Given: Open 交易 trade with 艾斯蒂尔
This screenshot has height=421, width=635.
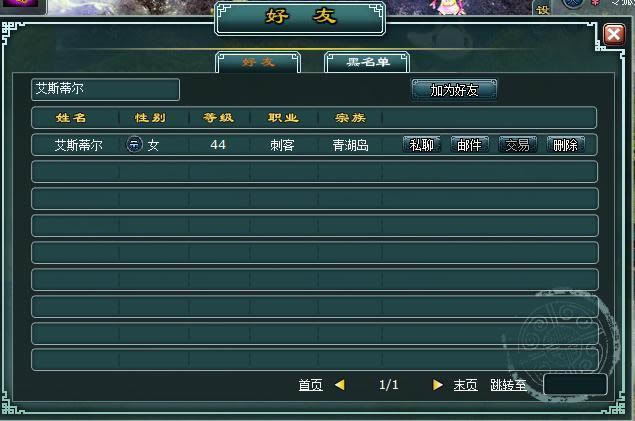Looking at the screenshot, I should point(518,145).
